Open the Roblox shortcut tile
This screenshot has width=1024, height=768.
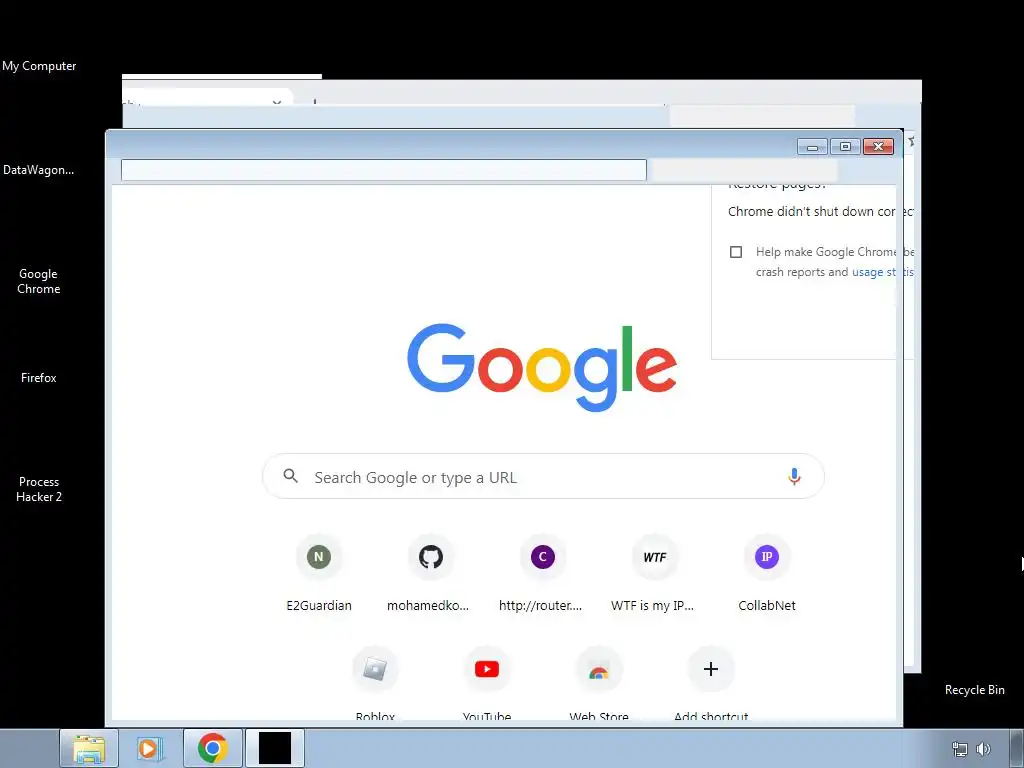point(375,682)
